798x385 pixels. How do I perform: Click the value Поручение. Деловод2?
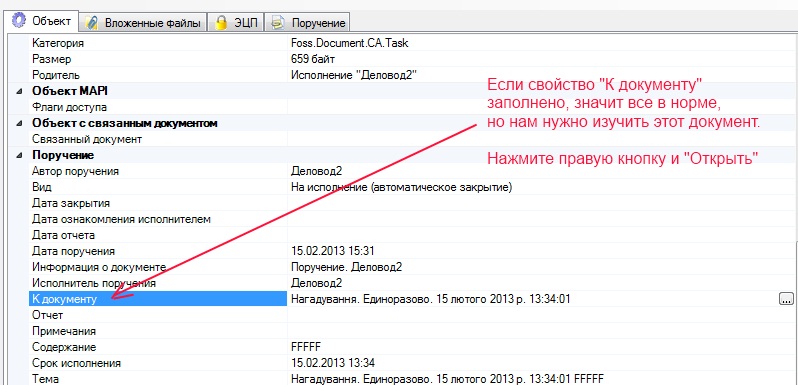click(347, 267)
